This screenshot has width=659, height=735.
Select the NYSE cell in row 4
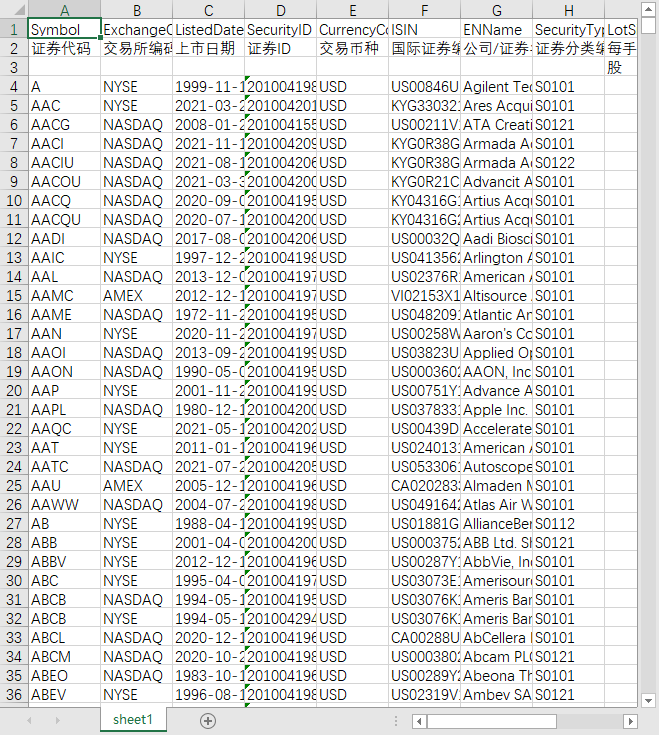pos(137,87)
